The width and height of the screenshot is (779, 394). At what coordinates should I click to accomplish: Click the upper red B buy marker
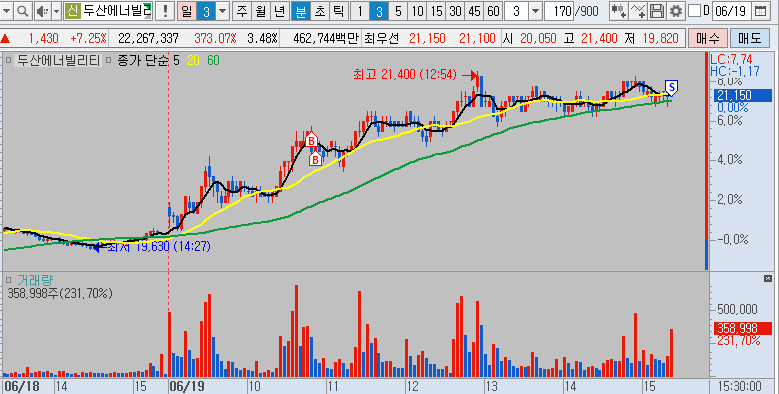pyautogui.click(x=311, y=141)
